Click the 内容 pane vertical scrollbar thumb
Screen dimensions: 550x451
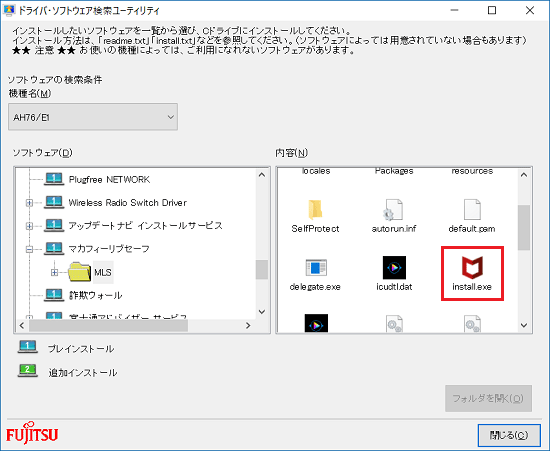coord(524,228)
